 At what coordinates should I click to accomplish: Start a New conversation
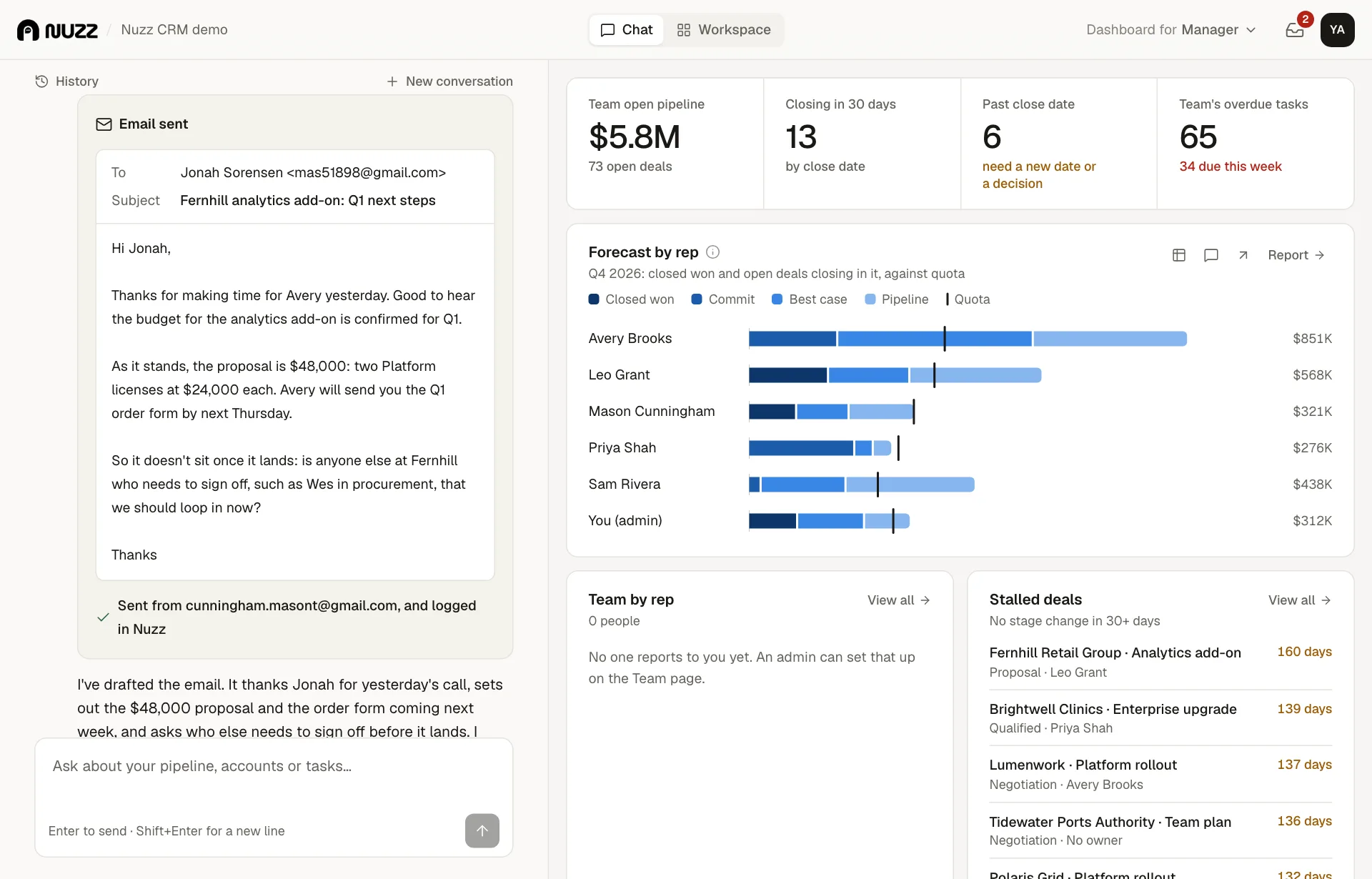(x=449, y=81)
